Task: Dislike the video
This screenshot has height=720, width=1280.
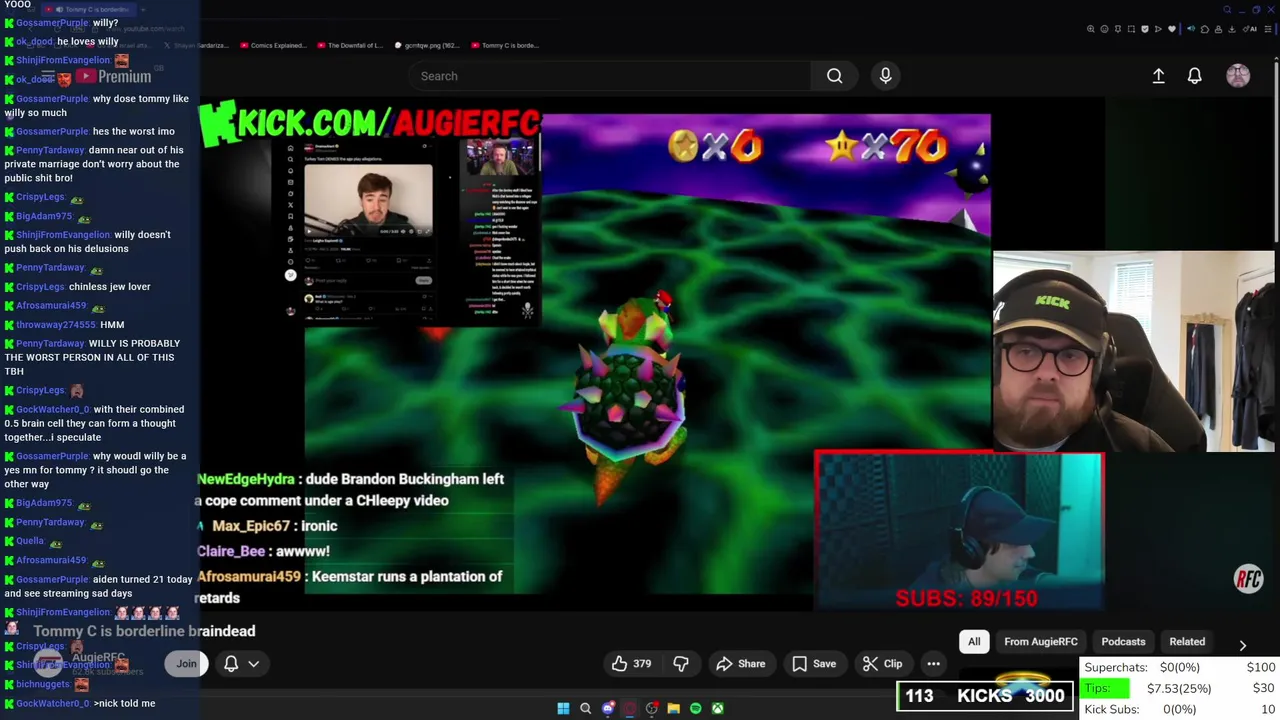Action: (x=681, y=663)
